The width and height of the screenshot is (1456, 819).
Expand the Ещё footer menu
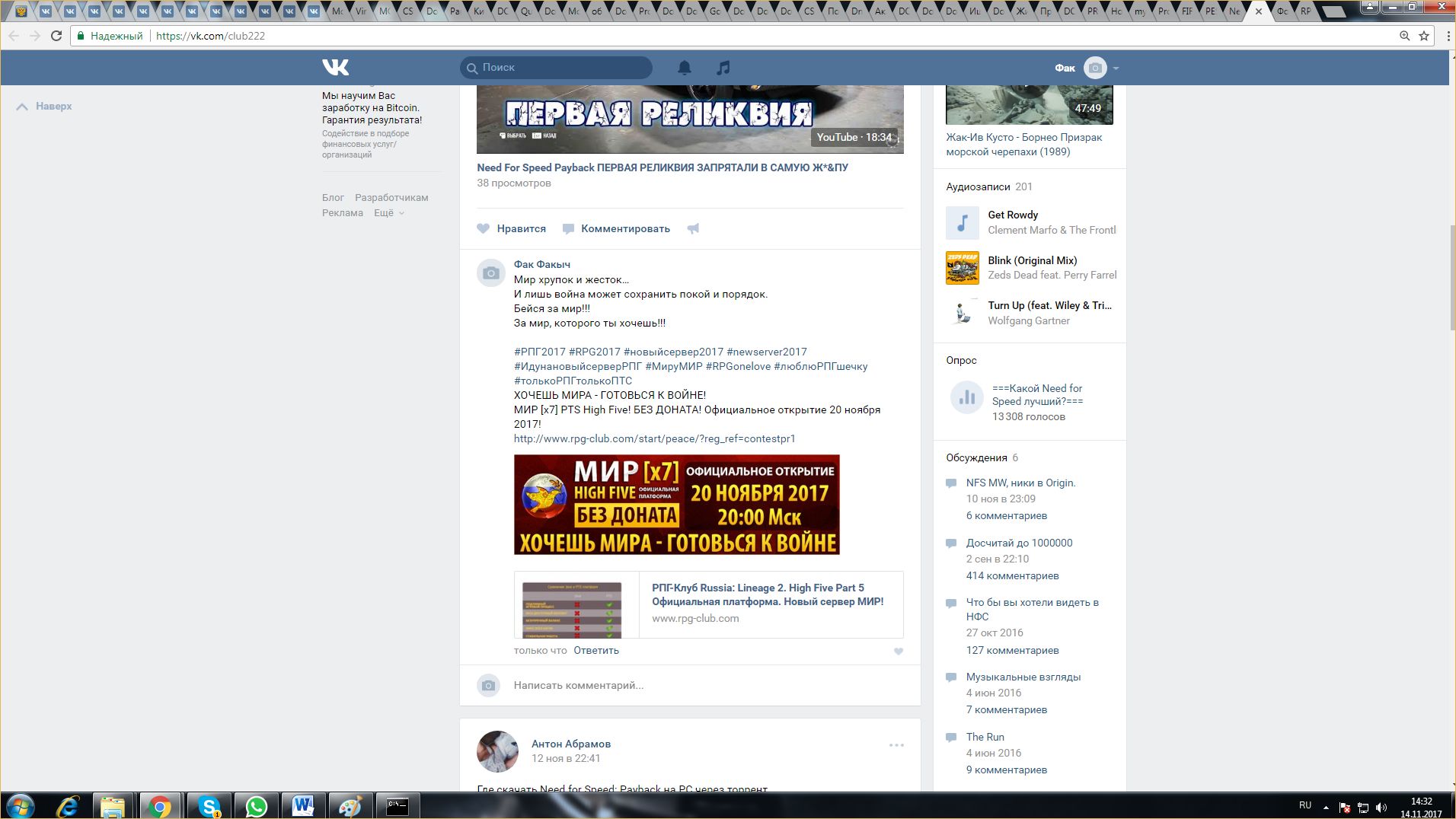tap(388, 213)
